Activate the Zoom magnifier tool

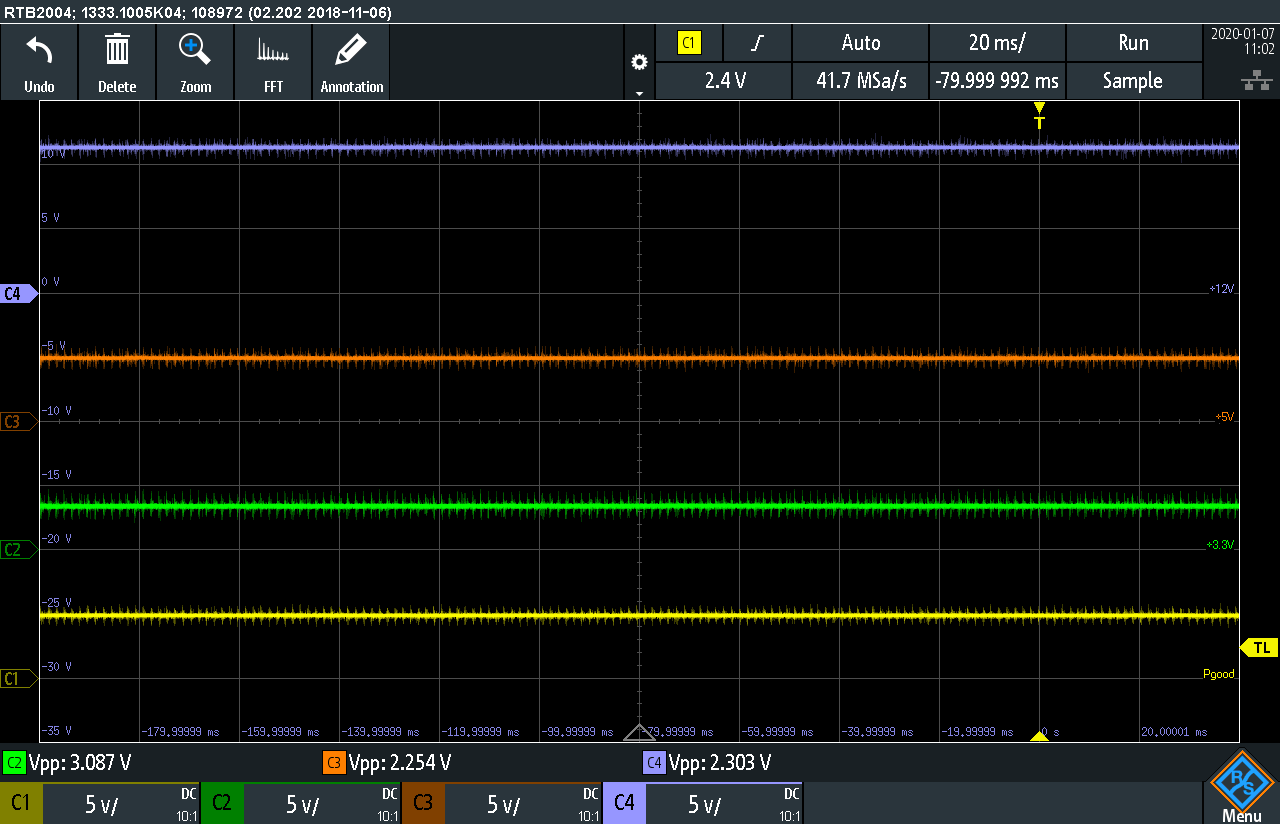[195, 63]
